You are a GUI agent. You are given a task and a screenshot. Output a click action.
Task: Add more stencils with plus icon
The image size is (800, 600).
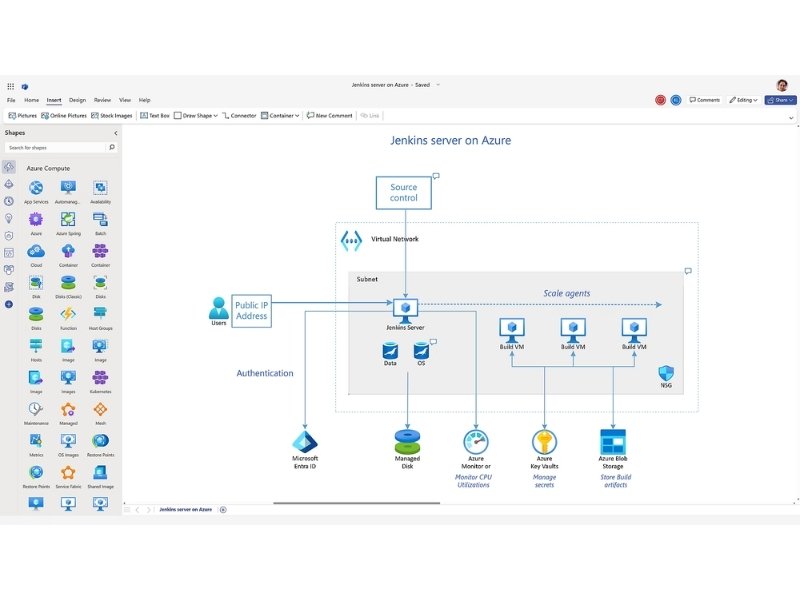tap(9, 304)
